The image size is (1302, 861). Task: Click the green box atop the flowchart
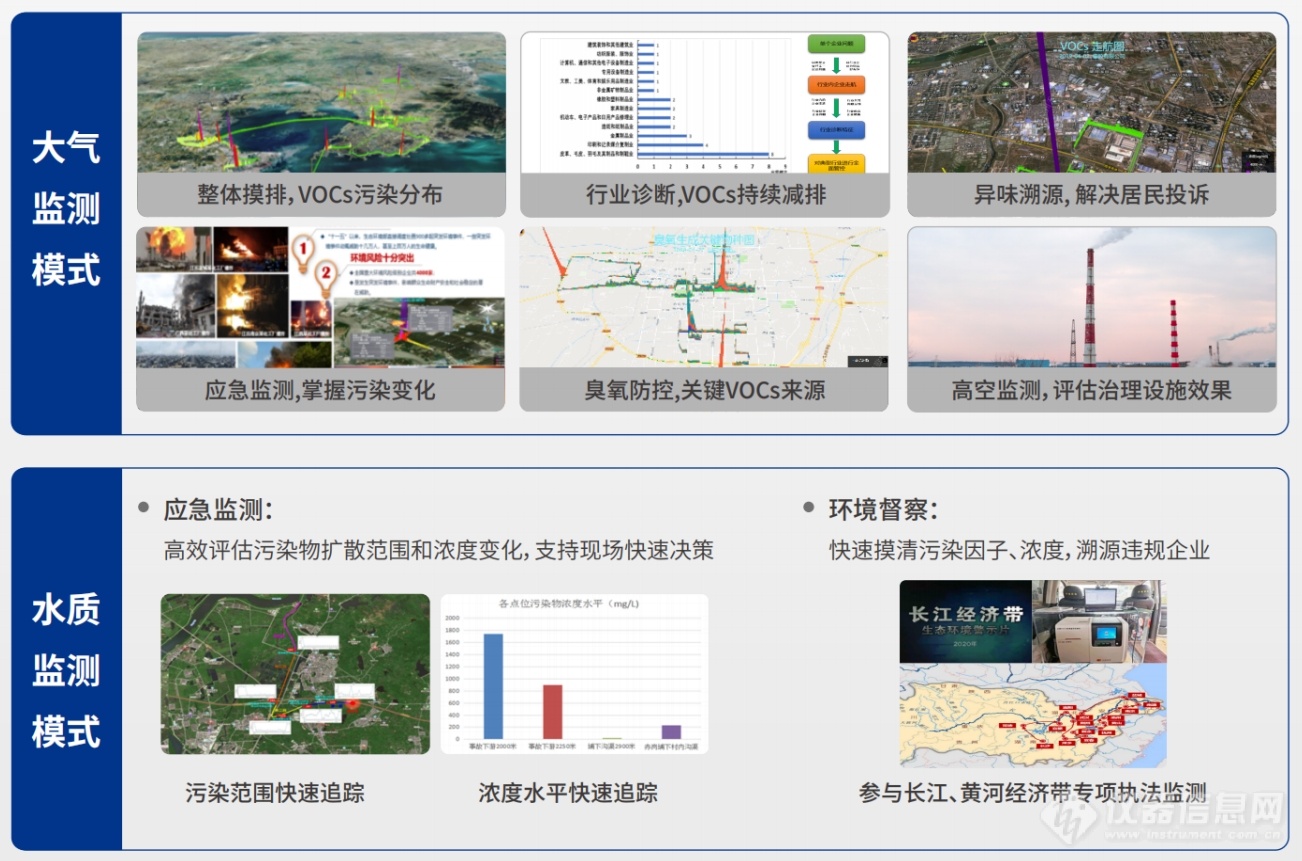click(x=836, y=44)
